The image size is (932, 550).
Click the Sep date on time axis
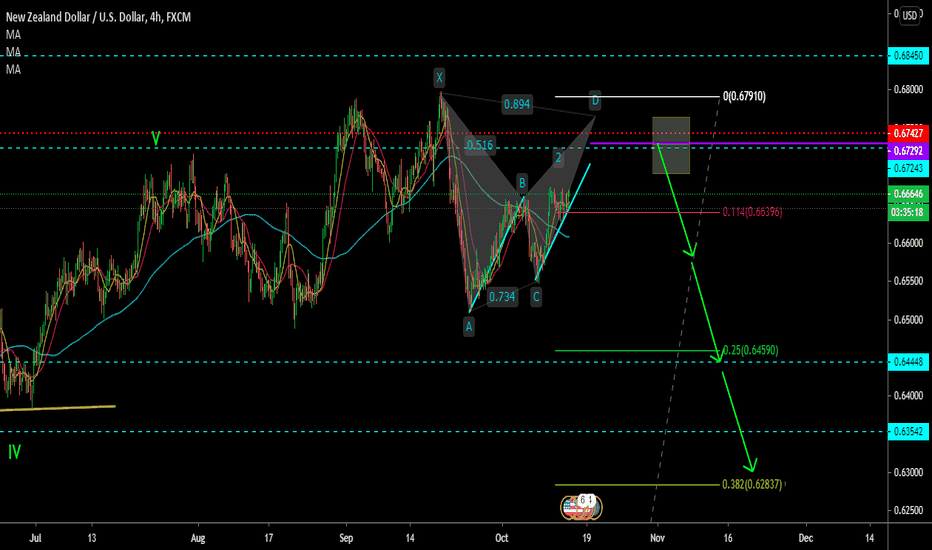click(x=346, y=538)
